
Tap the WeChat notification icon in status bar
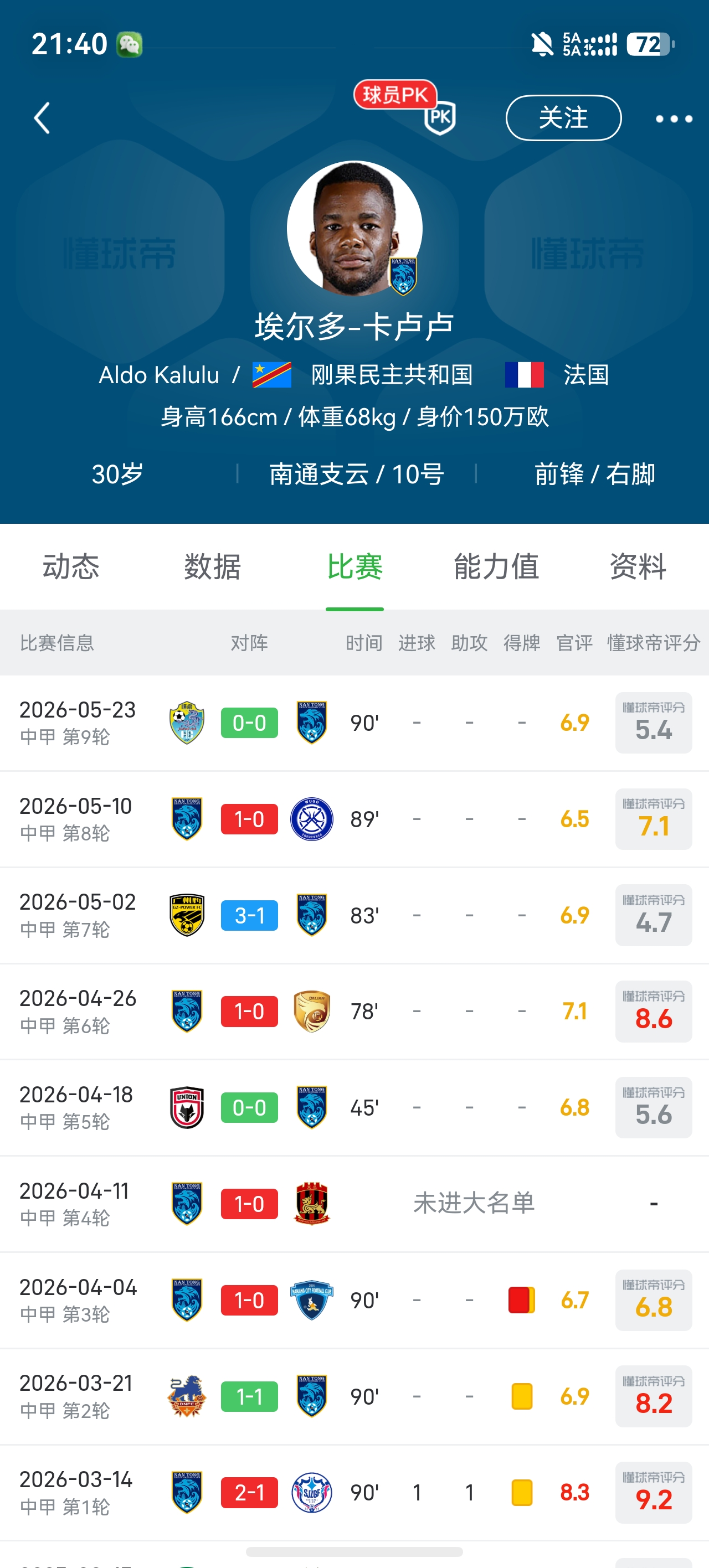click(129, 44)
